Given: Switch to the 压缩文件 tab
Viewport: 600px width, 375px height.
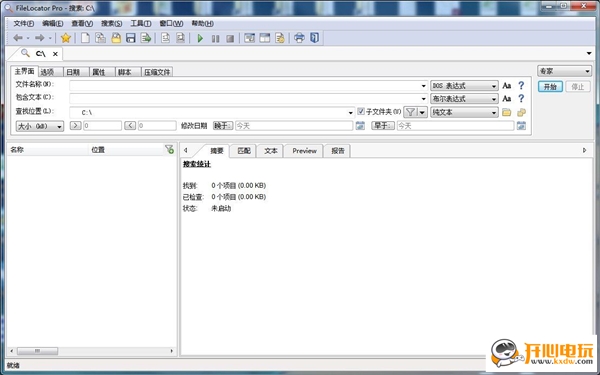Looking at the screenshot, I should click(x=157, y=72).
